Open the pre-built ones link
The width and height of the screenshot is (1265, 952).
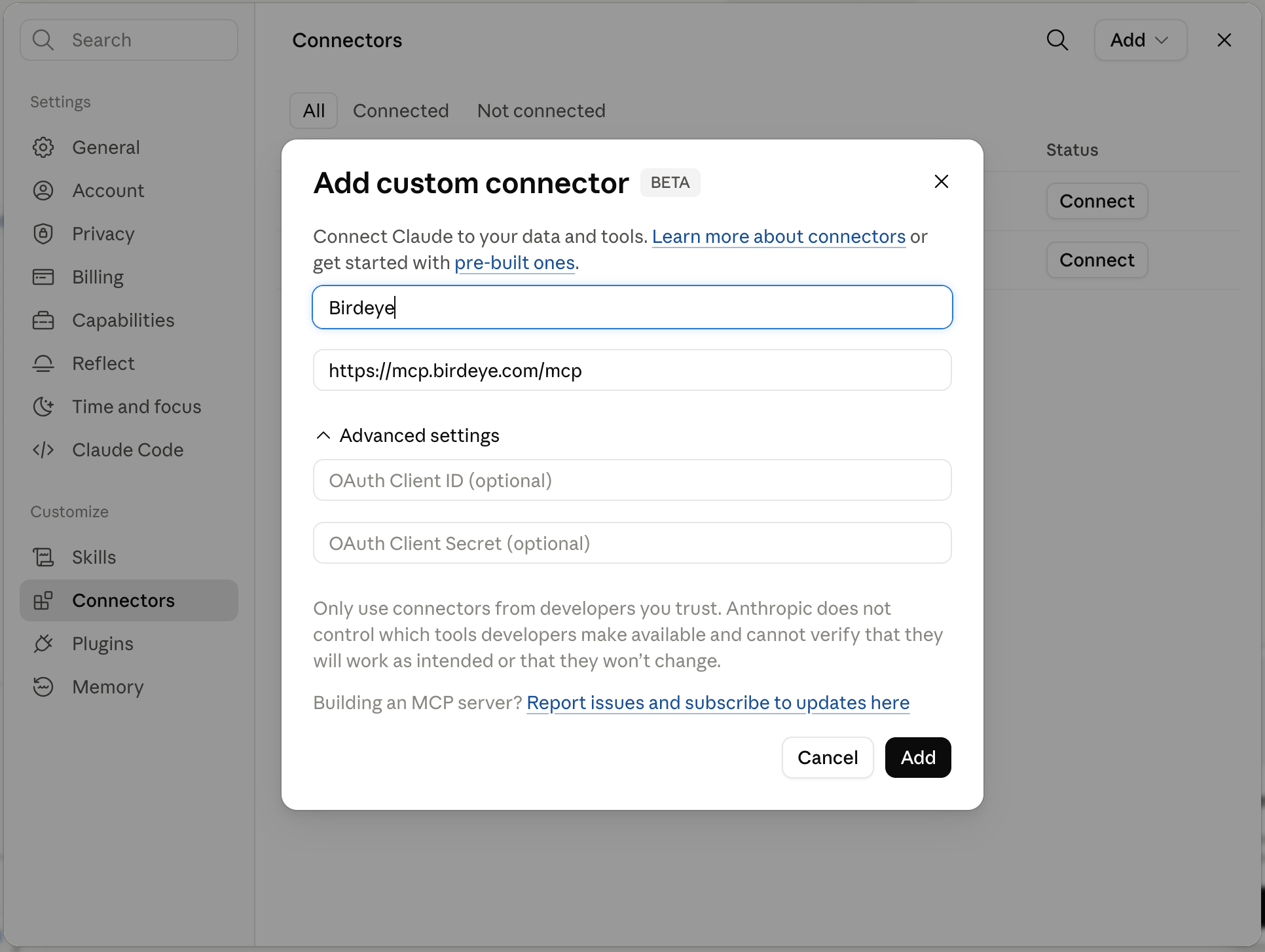515,263
